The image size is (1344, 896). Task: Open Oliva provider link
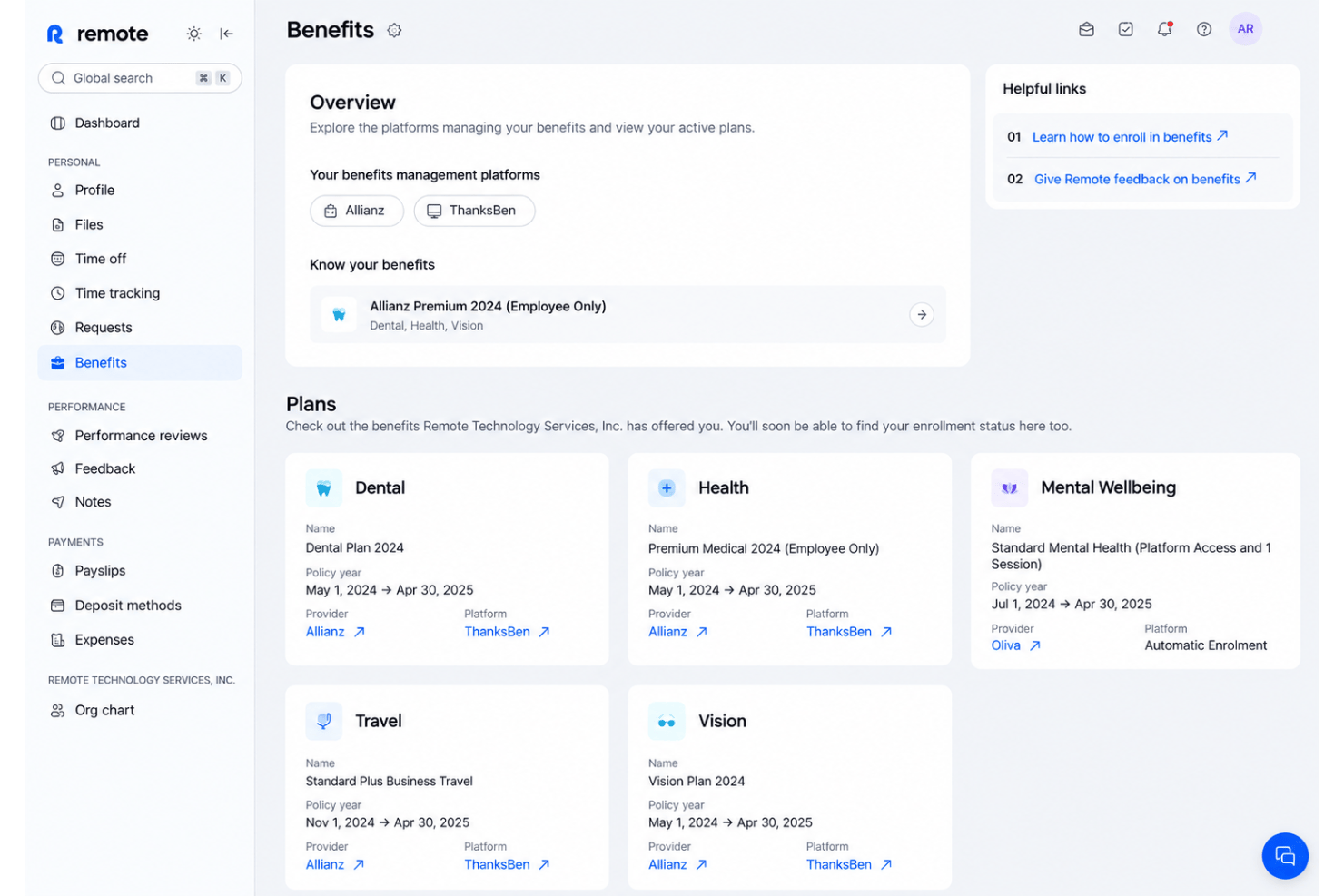tap(1016, 645)
